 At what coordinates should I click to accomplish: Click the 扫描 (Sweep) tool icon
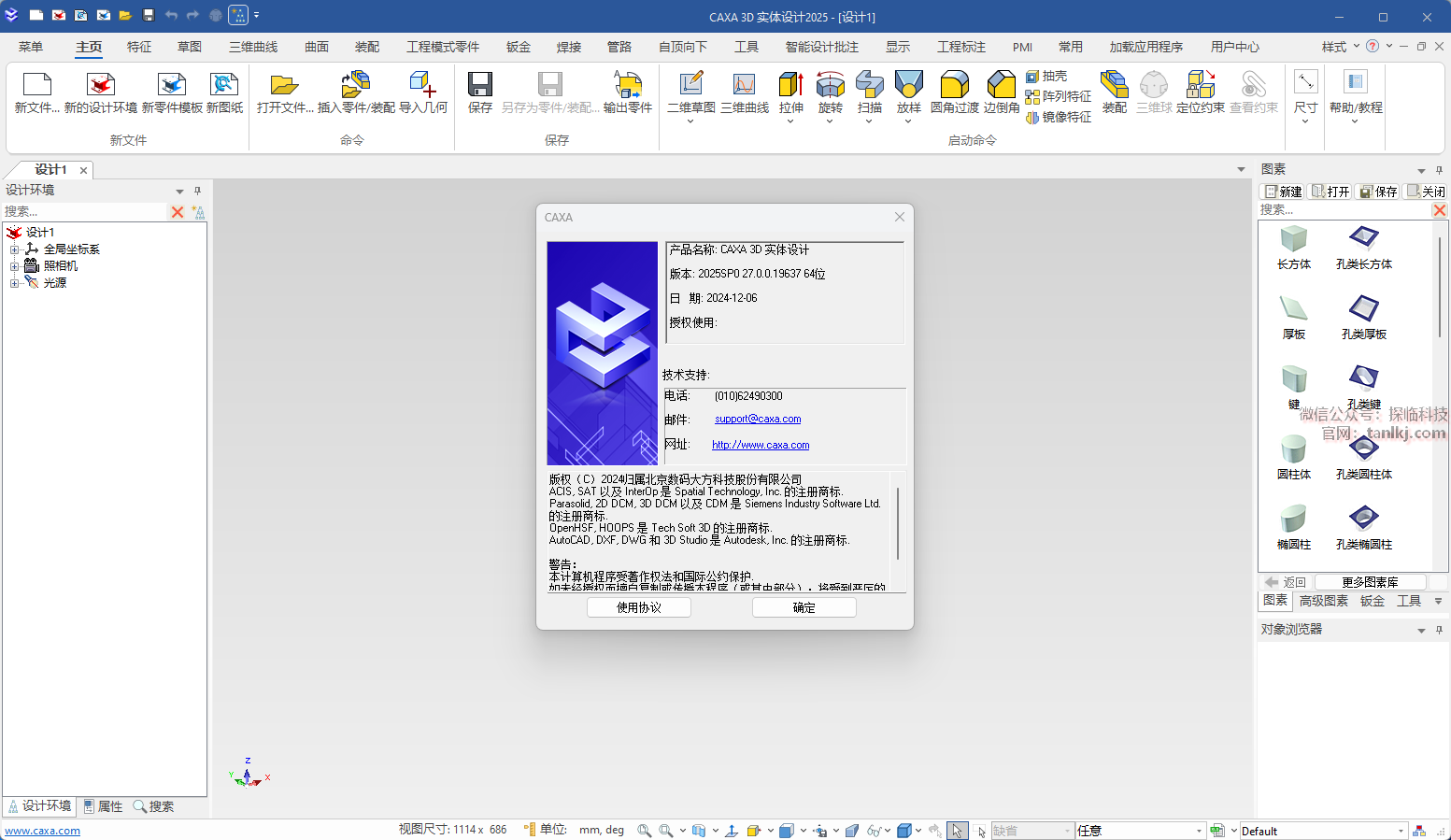pyautogui.click(x=869, y=86)
